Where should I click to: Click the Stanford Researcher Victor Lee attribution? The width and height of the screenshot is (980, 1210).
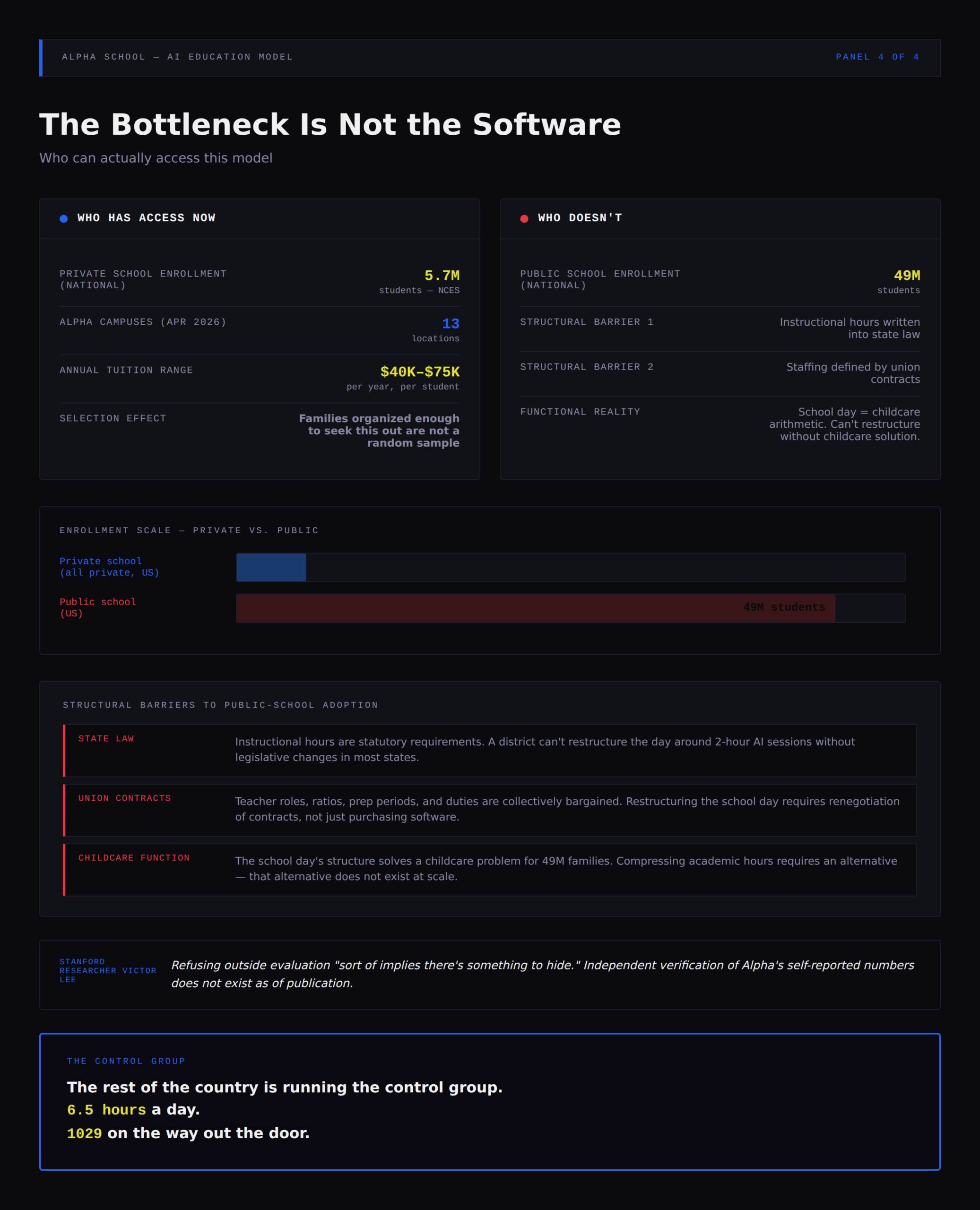pos(108,971)
